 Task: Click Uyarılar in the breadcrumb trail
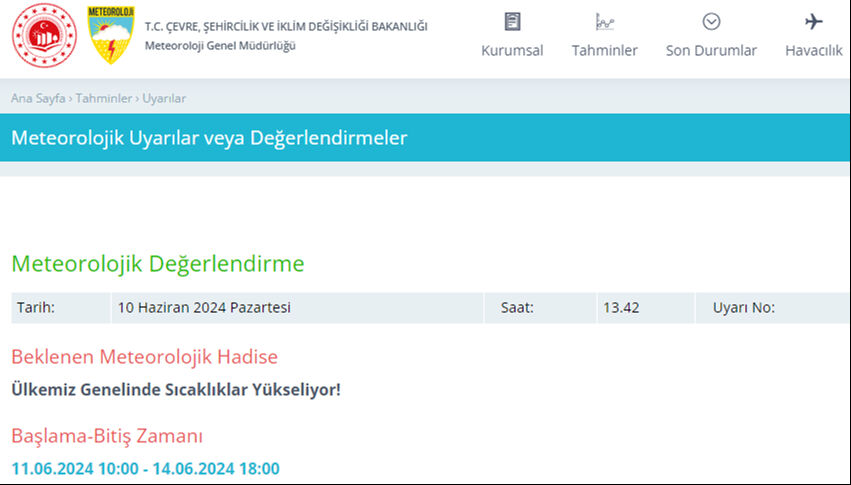(164, 98)
